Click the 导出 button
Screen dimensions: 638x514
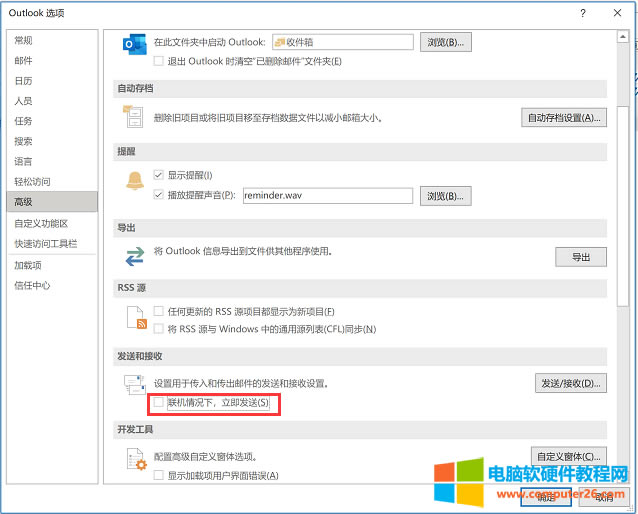point(581,257)
